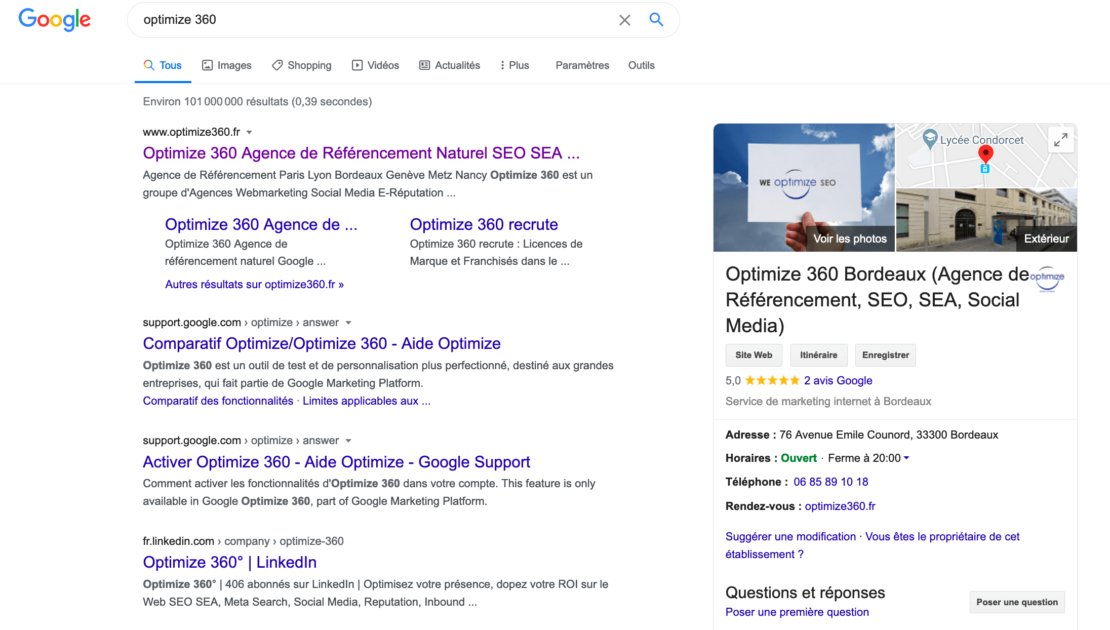Viewport: 1110px width, 630px height.
Task: Click the Voir les photos thumbnail
Action: [x=804, y=188]
